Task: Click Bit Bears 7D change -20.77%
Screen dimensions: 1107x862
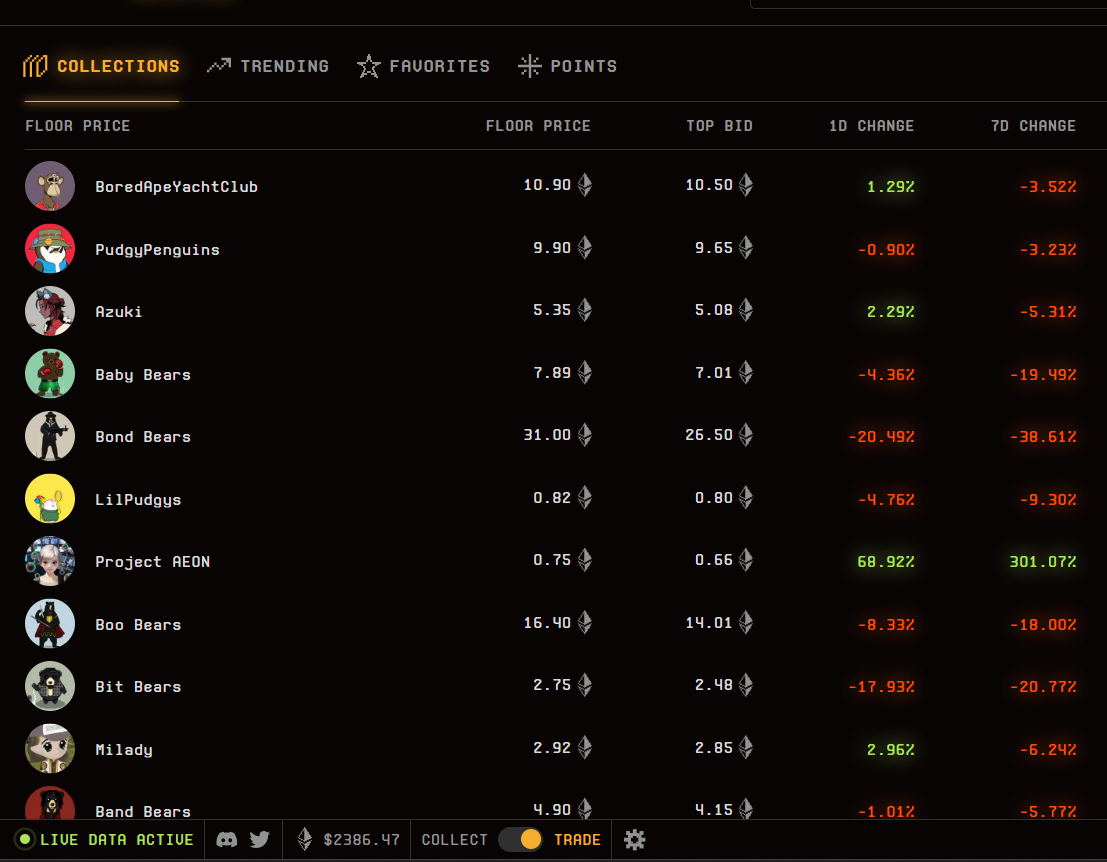Action: pos(1043,687)
